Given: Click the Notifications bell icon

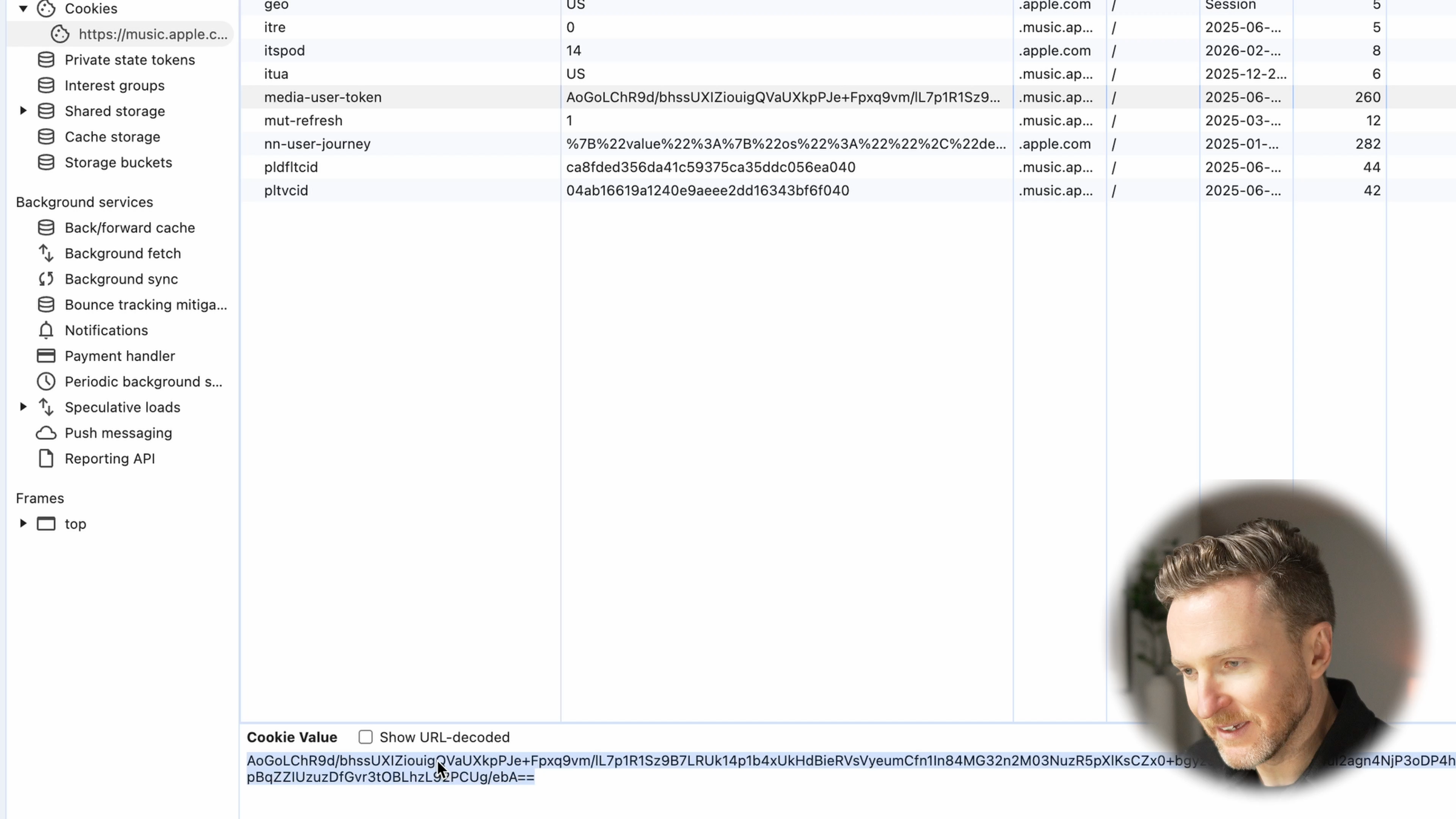Looking at the screenshot, I should (46, 330).
